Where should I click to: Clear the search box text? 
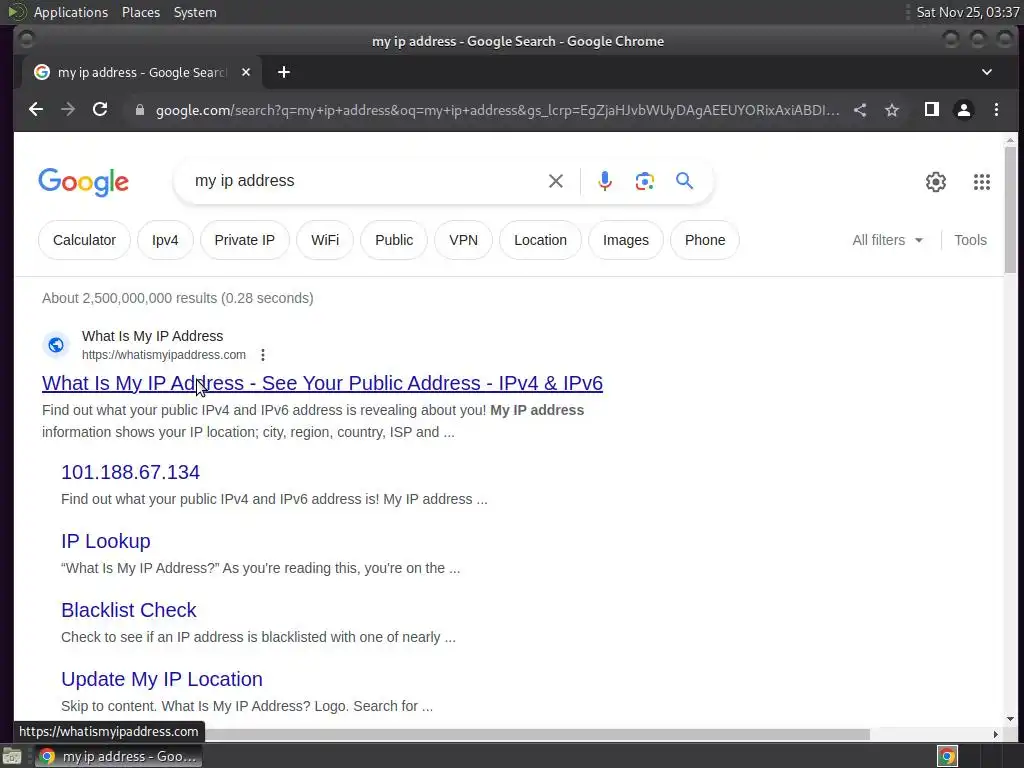[556, 181]
